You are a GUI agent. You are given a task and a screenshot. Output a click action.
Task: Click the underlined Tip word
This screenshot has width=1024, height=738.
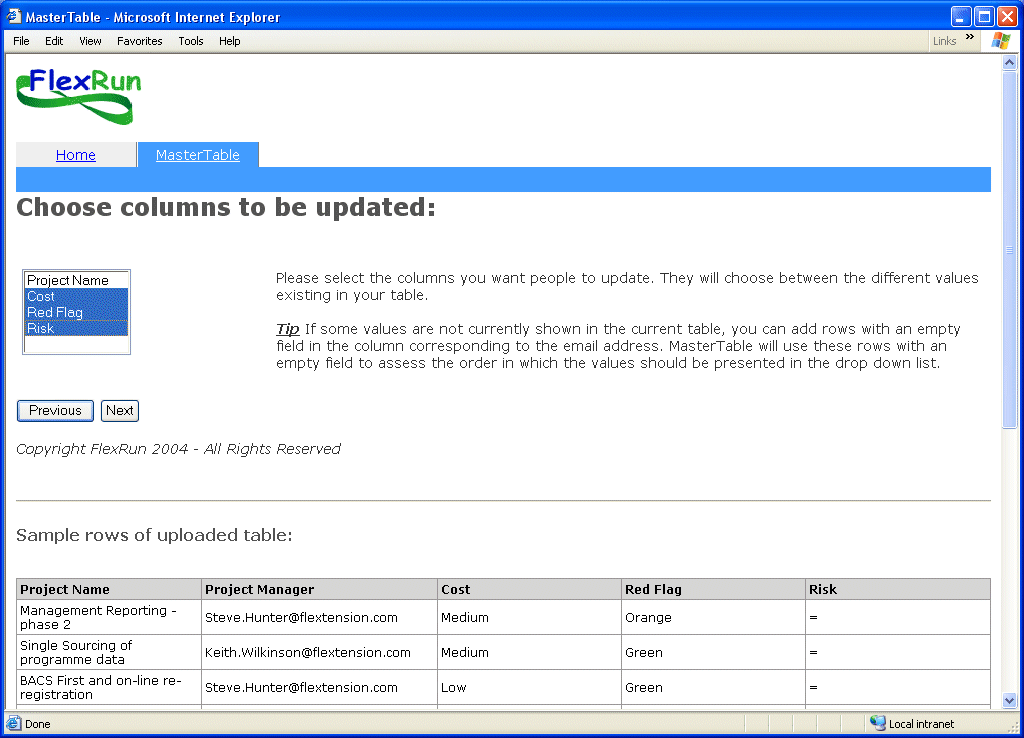click(287, 329)
